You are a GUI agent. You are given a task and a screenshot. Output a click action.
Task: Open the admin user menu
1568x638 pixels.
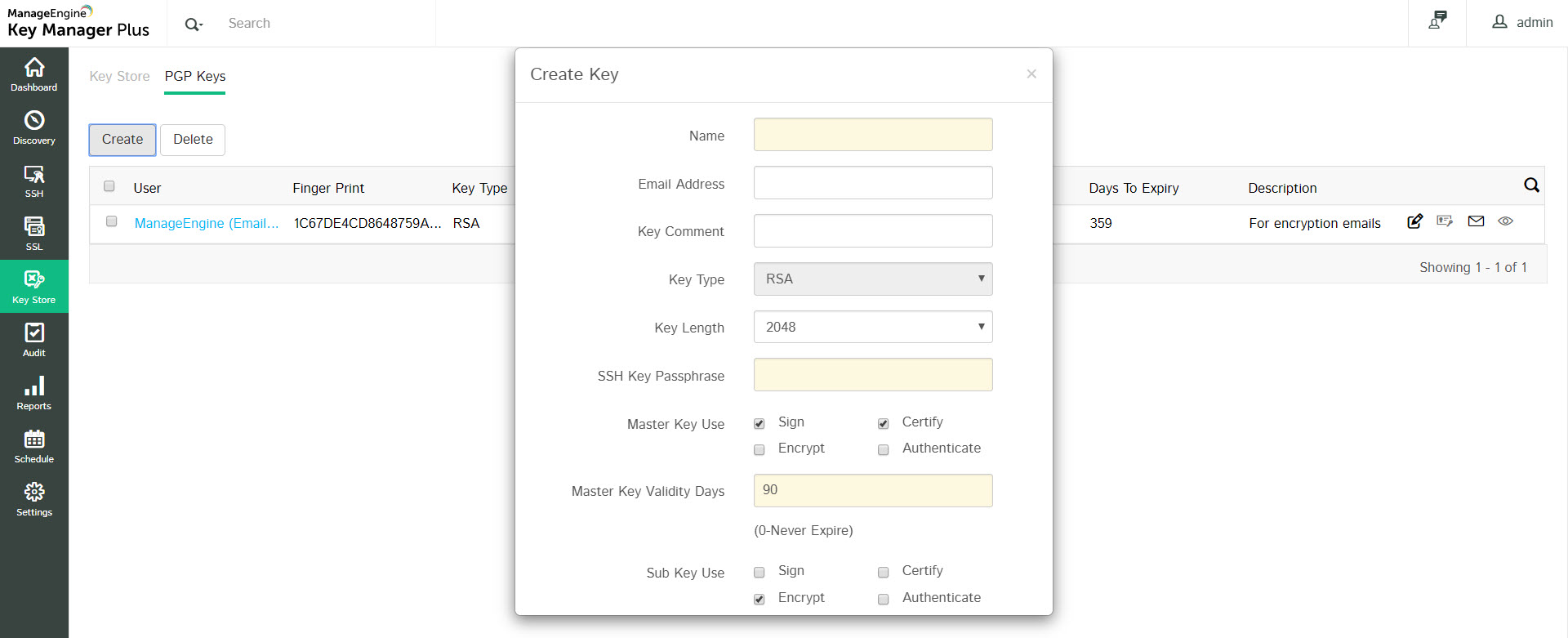(1523, 23)
